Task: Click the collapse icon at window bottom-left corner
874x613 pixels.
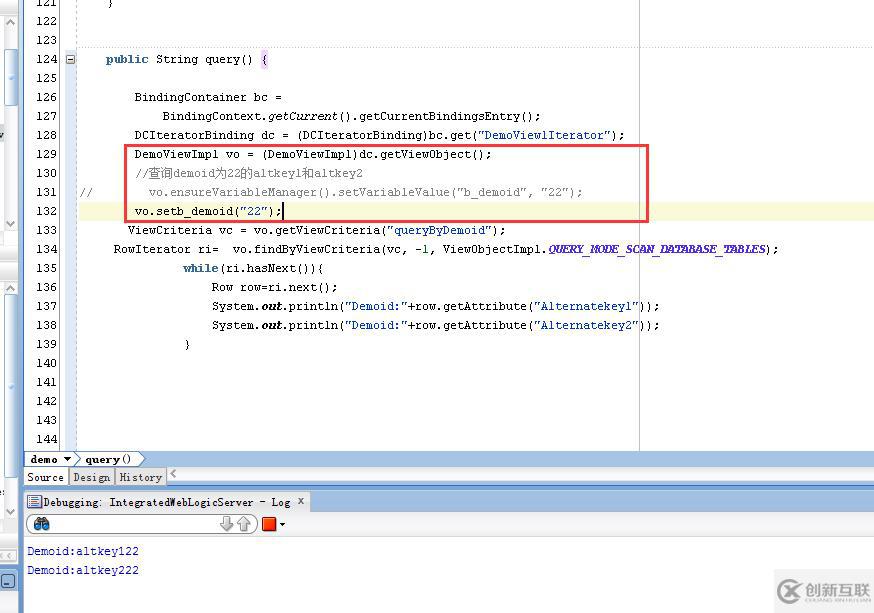Action: (x=8, y=581)
